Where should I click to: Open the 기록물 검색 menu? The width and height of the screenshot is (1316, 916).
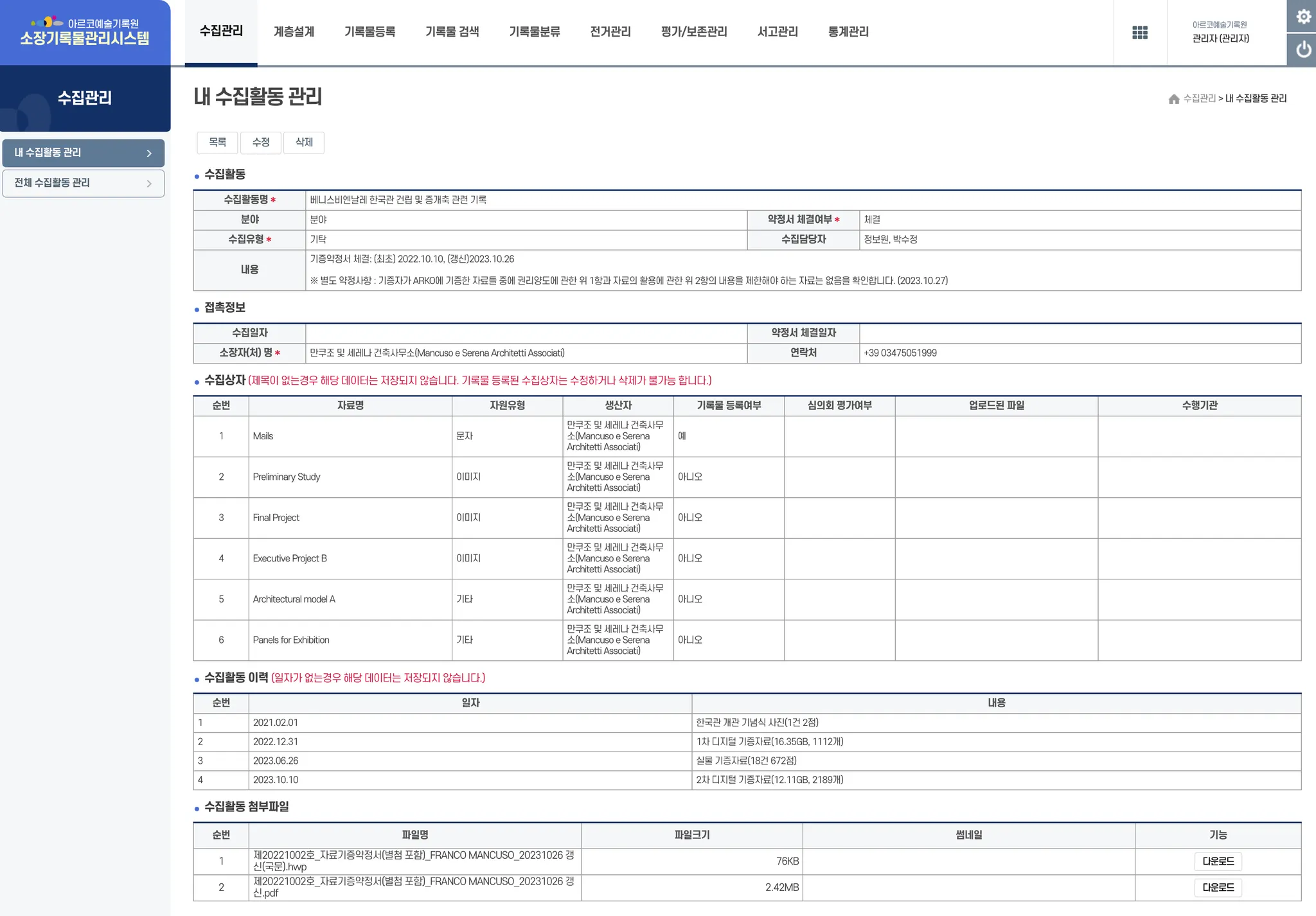(452, 31)
